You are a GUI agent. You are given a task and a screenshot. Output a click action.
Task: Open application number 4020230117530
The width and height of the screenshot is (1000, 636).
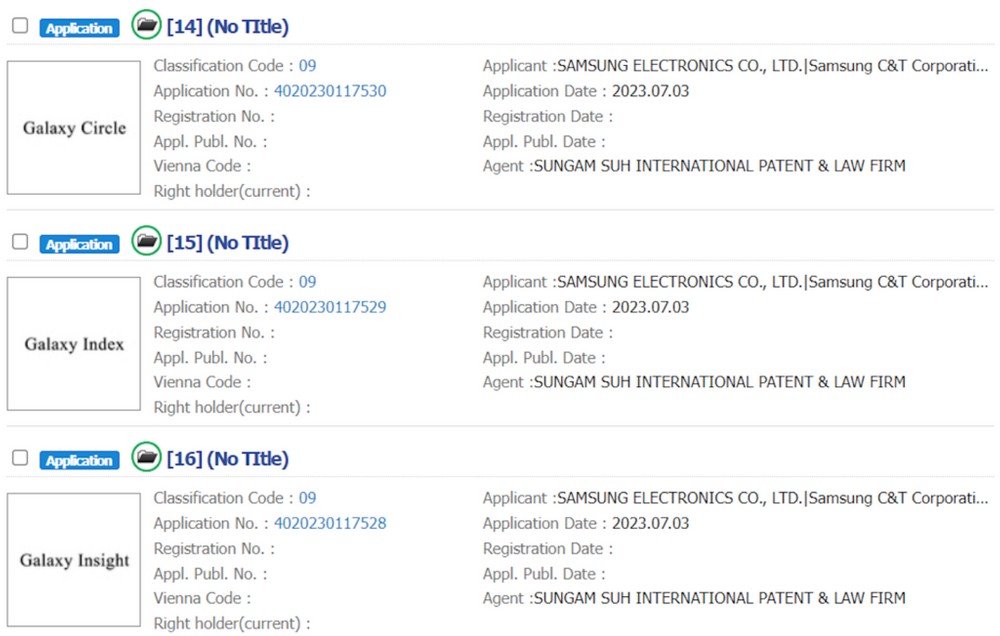click(330, 91)
